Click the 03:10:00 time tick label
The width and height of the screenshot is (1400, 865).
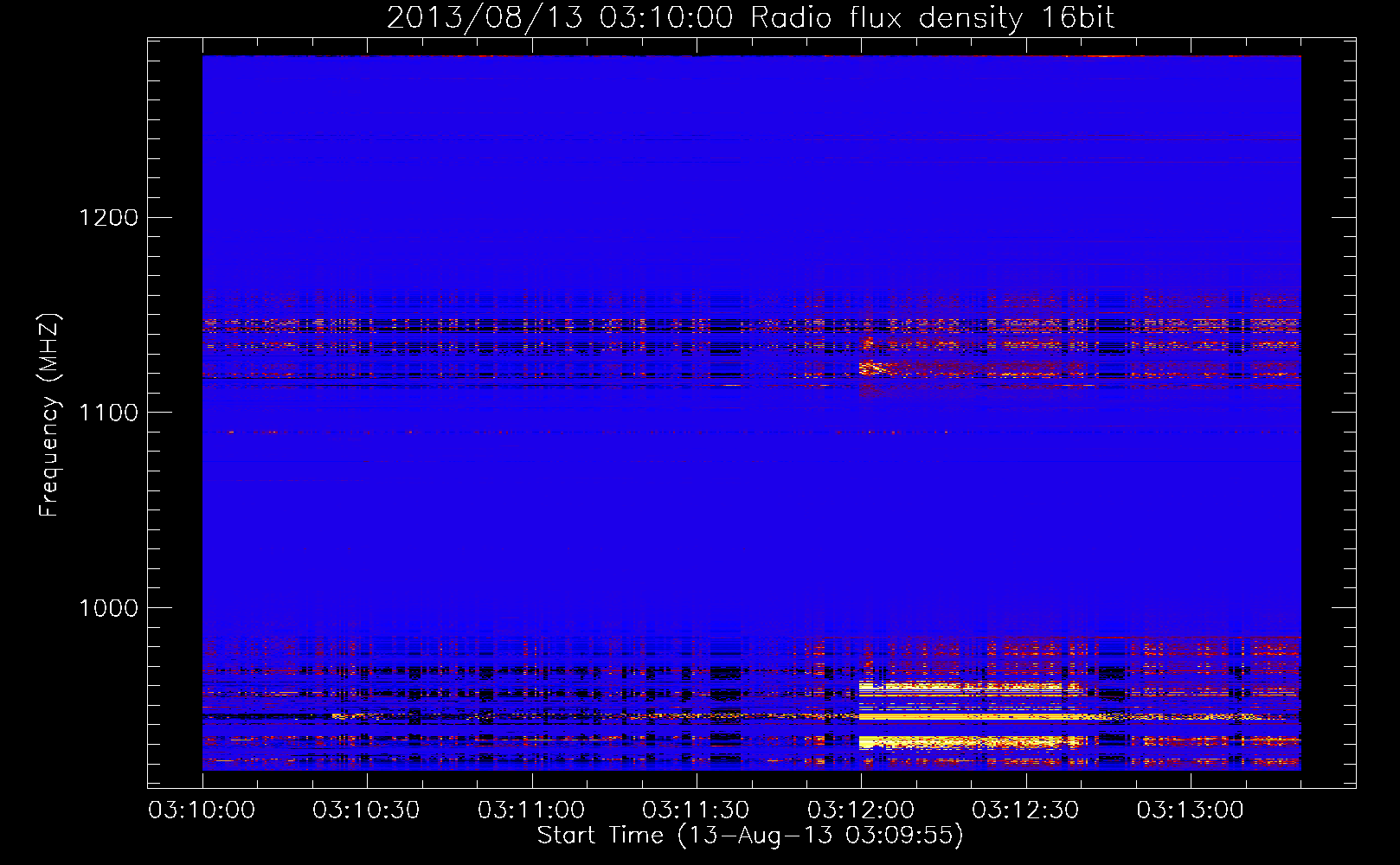(x=202, y=811)
